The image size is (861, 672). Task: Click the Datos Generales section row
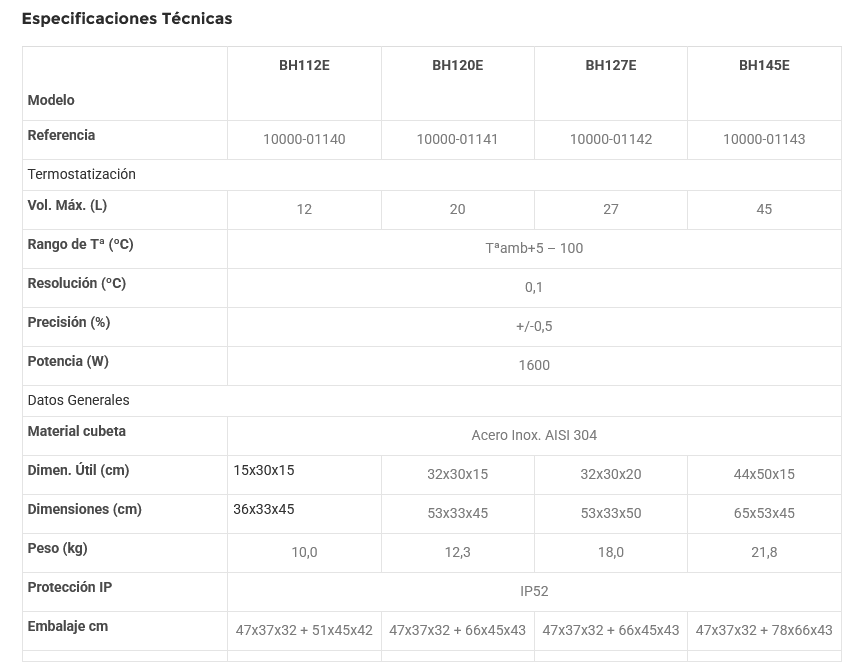click(x=79, y=401)
